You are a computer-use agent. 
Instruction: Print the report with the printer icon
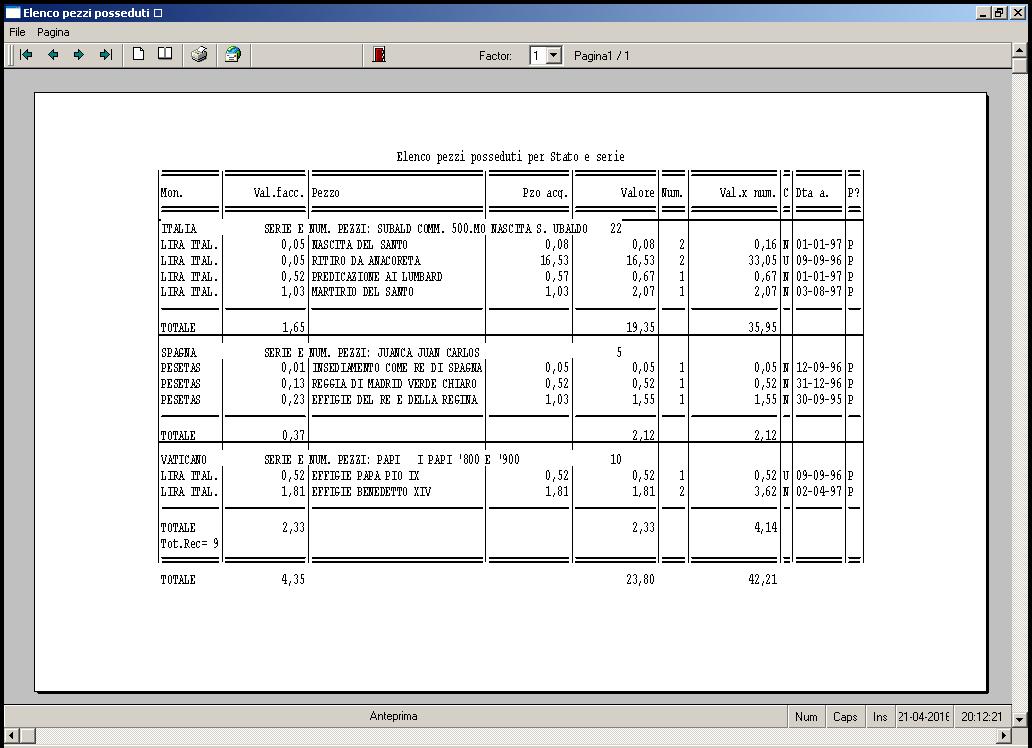[x=199, y=55]
